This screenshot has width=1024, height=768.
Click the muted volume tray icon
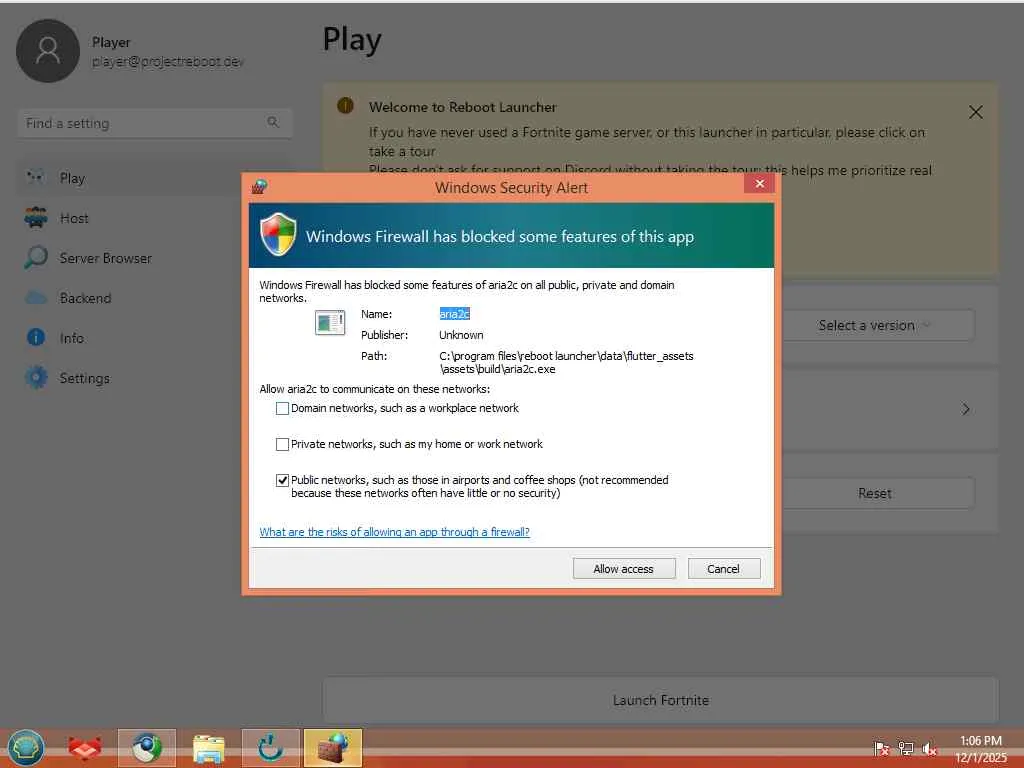[929, 748]
